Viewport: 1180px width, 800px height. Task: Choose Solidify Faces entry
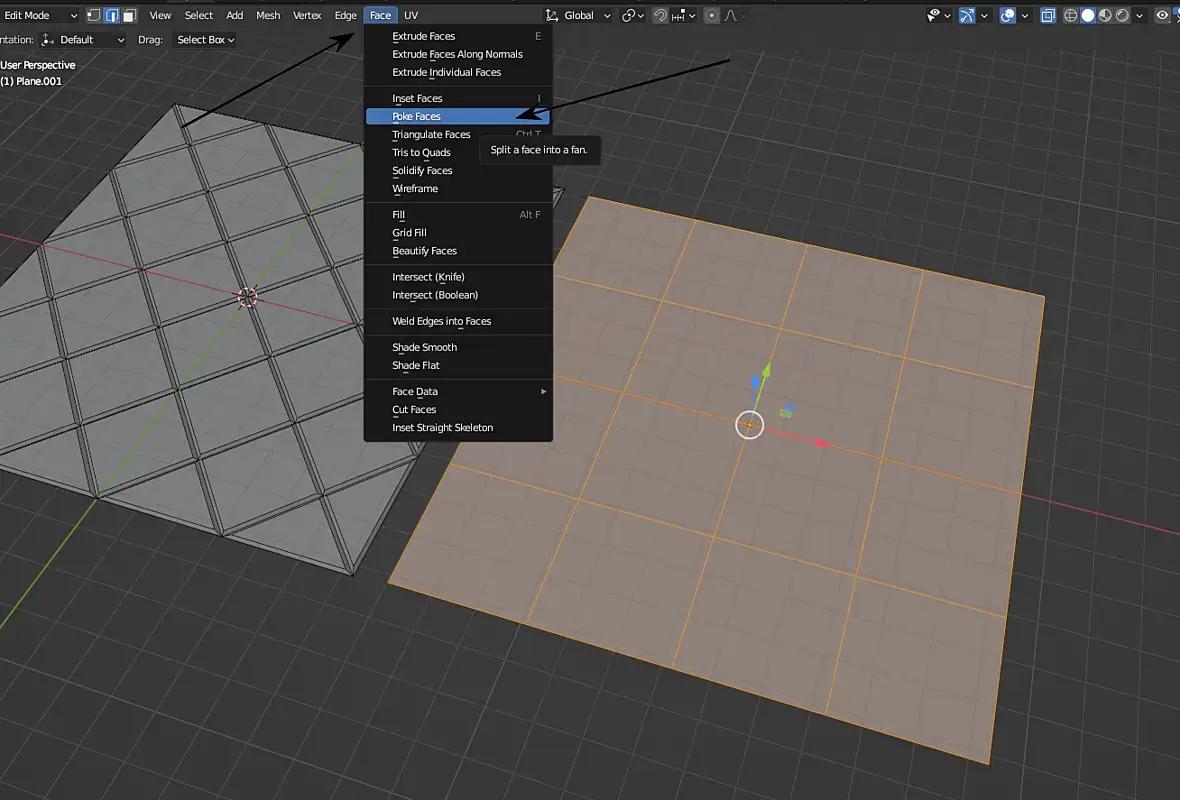(x=458, y=171)
